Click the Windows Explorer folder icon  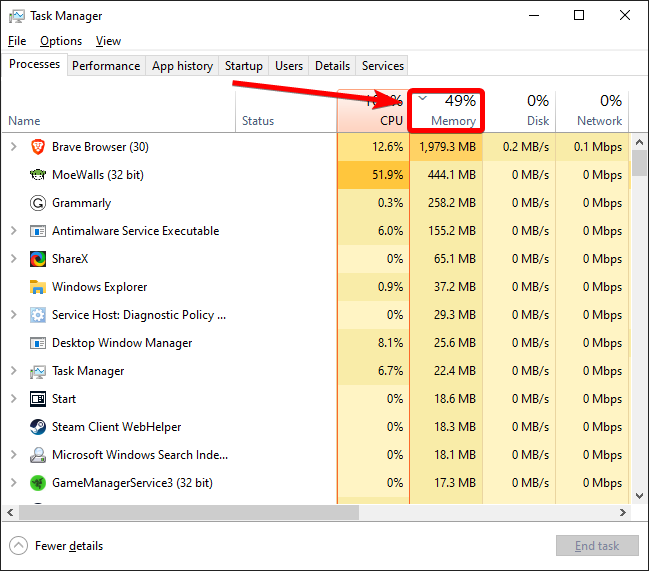coord(38,287)
